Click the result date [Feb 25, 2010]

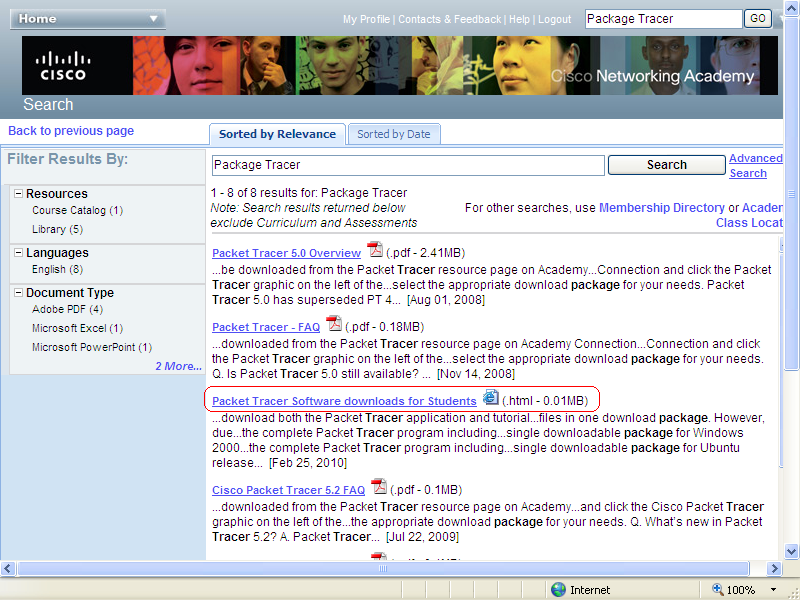coord(308,463)
